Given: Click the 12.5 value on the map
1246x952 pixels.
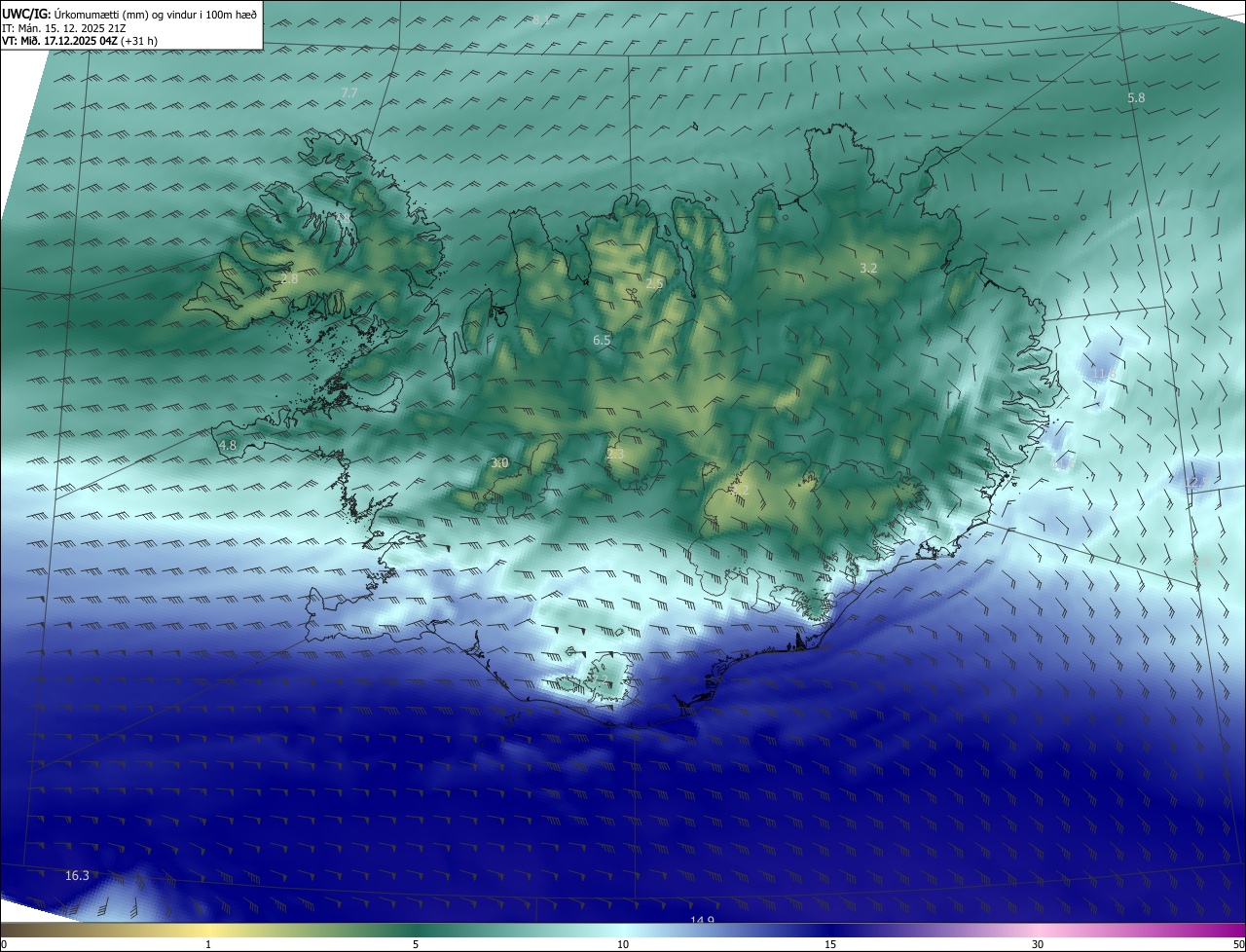Looking at the screenshot, I should pyautogui.click(x=1196, y=481).
